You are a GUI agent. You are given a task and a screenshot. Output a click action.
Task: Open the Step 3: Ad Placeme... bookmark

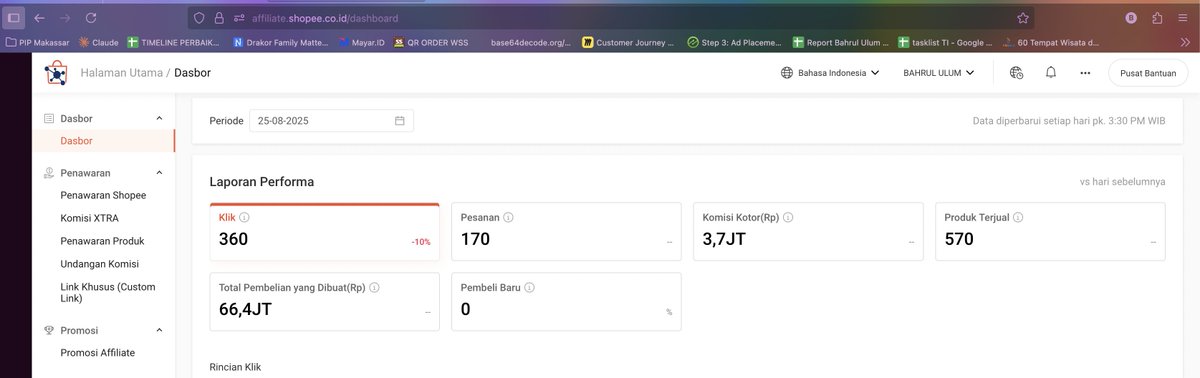pyautogui.click(x=734, y=43)
